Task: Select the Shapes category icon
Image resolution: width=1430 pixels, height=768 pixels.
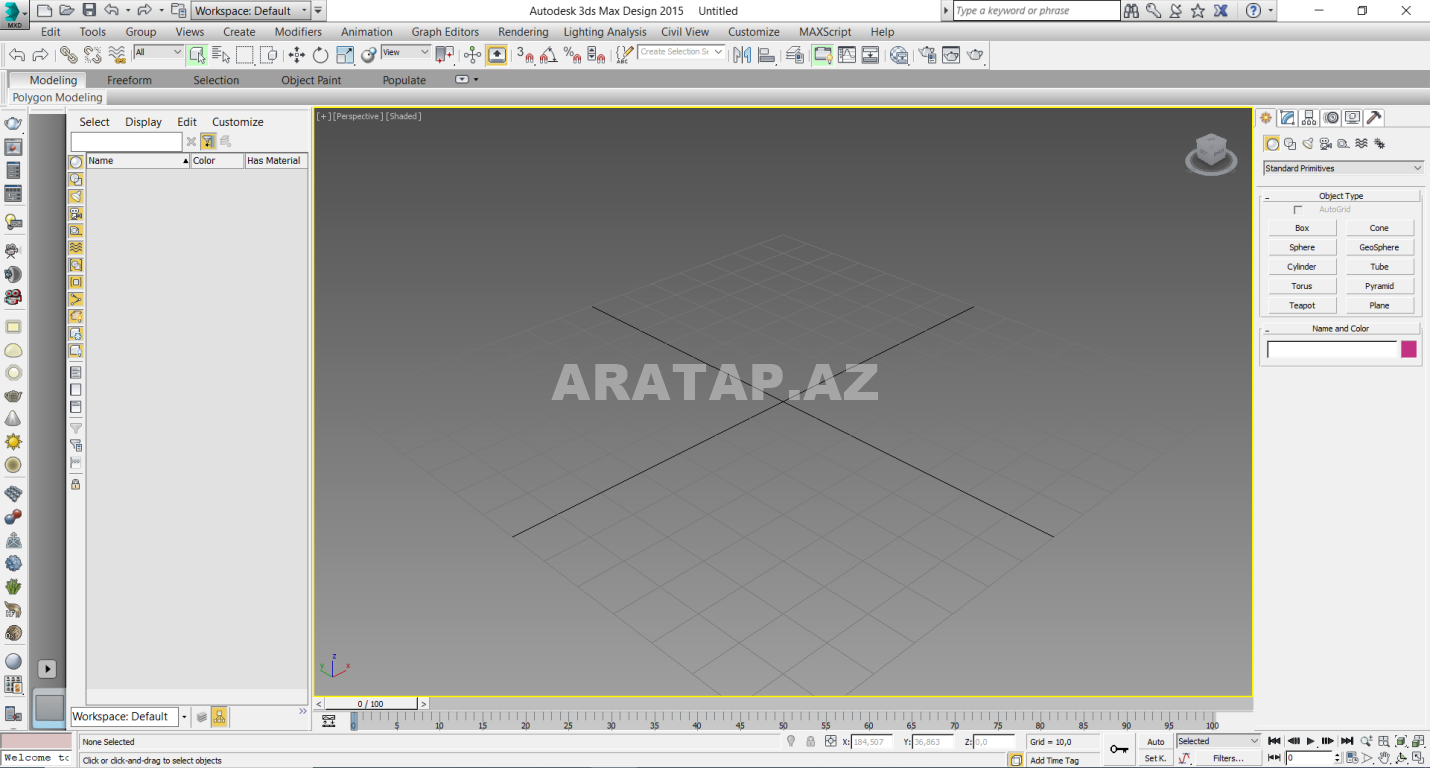Action: (1290, 144)
